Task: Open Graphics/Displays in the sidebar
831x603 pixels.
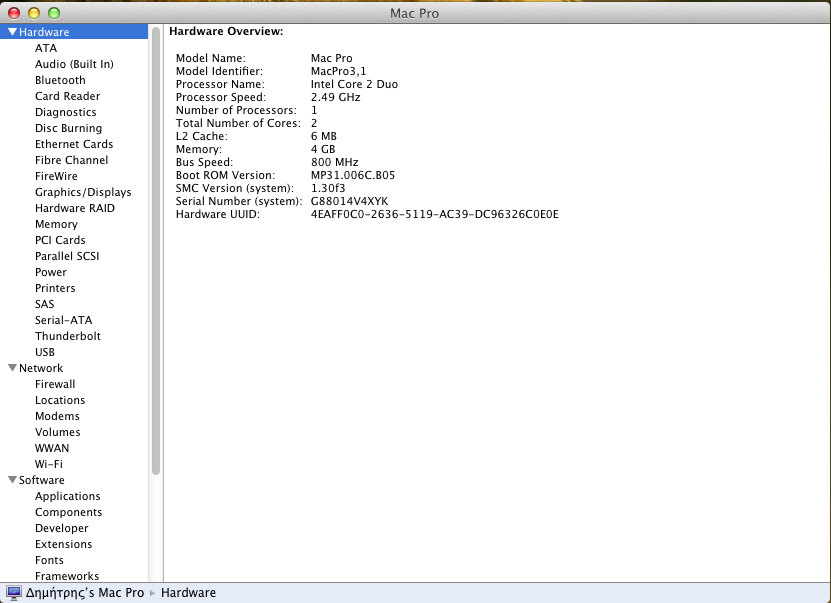Action: click(83, 192)
